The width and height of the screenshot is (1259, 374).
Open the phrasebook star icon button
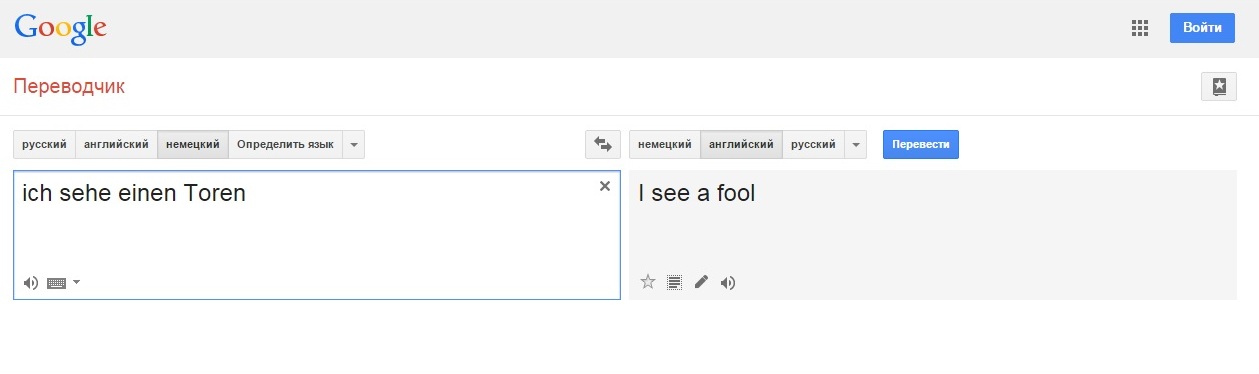[1219, 87]
